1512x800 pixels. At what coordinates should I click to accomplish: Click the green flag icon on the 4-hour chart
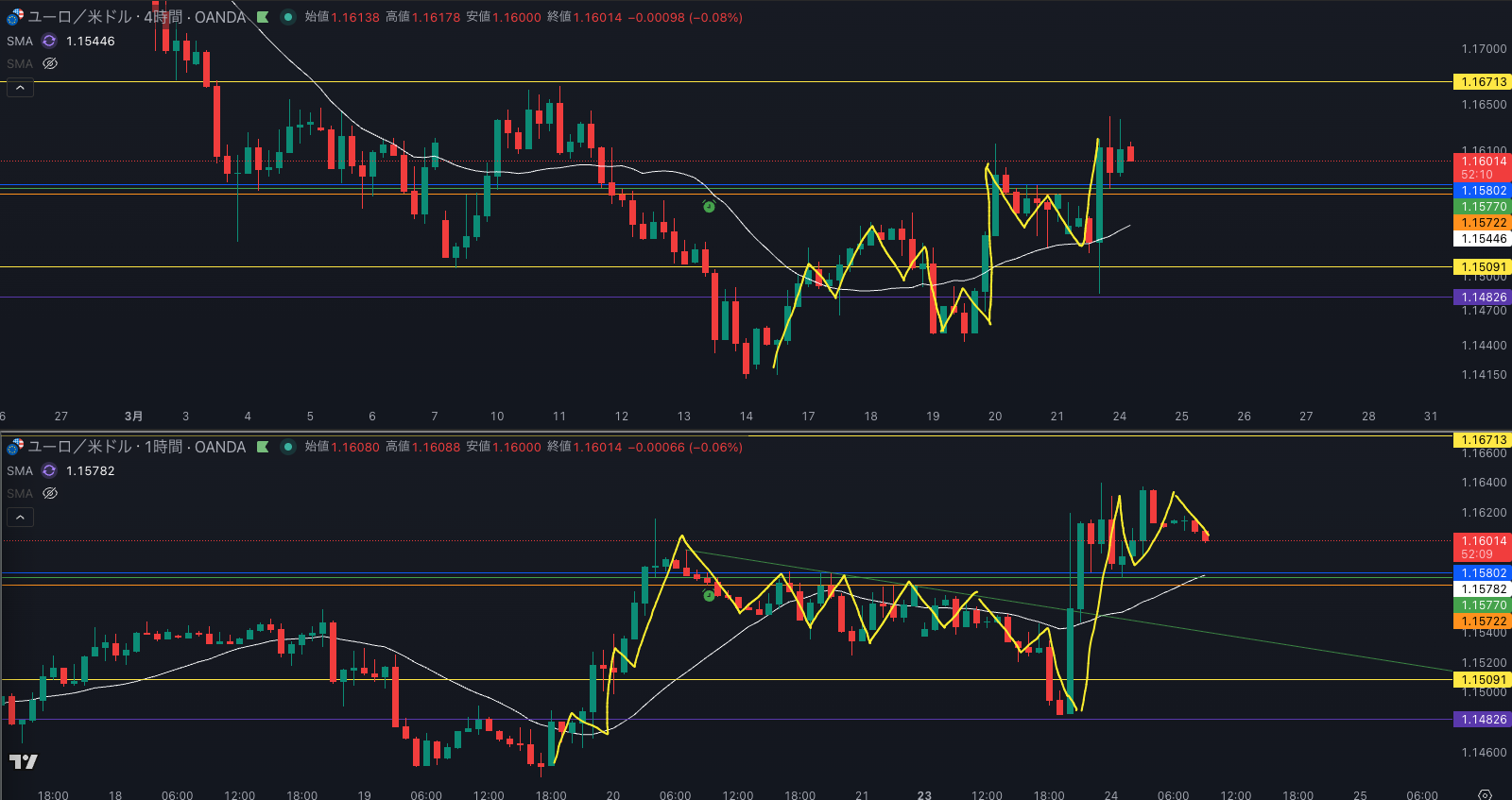click(x=263, y=17)
